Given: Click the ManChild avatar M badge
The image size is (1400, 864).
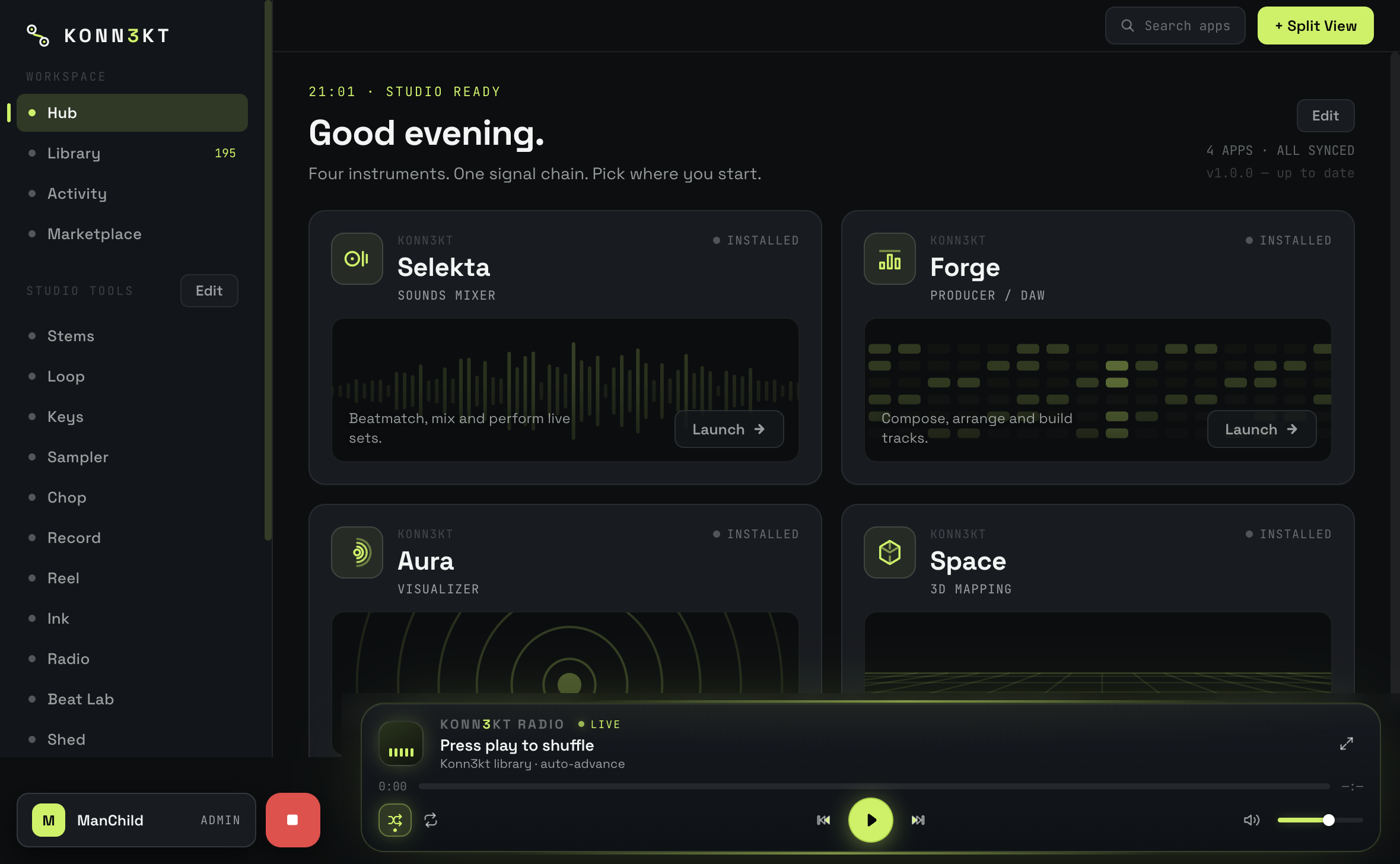Looking at the screenshot, I should [x=49, y=820].
